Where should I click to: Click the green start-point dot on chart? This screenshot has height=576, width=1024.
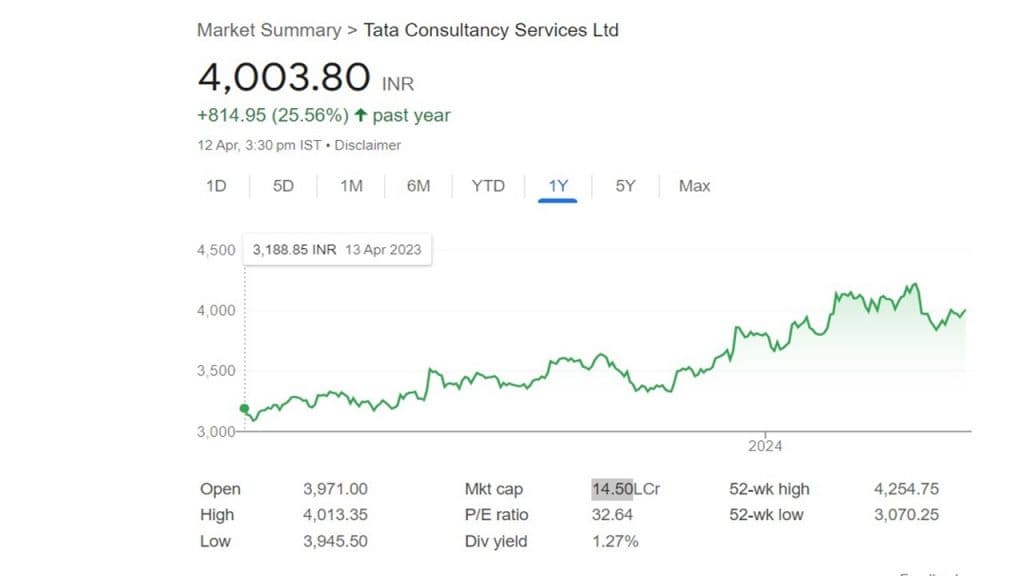point(244,408)
